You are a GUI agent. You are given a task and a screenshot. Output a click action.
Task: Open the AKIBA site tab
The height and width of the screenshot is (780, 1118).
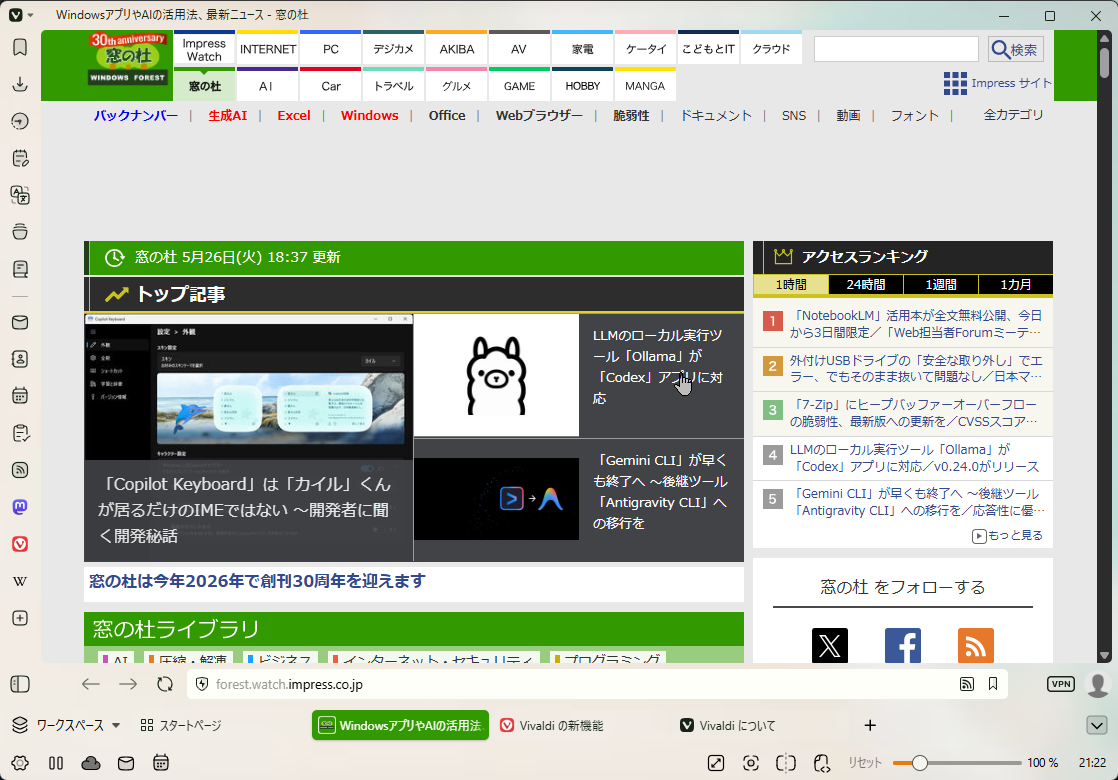tap(456, 48)
